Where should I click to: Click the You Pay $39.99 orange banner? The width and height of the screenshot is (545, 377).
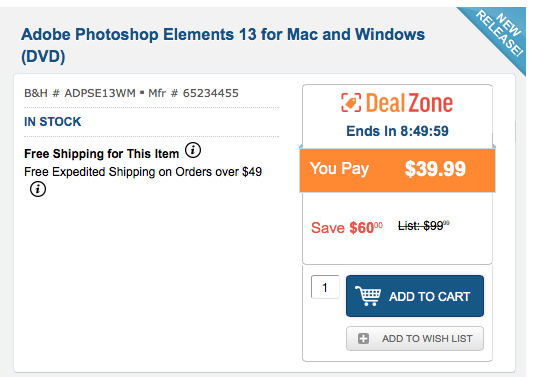click(x=397, y=170)
